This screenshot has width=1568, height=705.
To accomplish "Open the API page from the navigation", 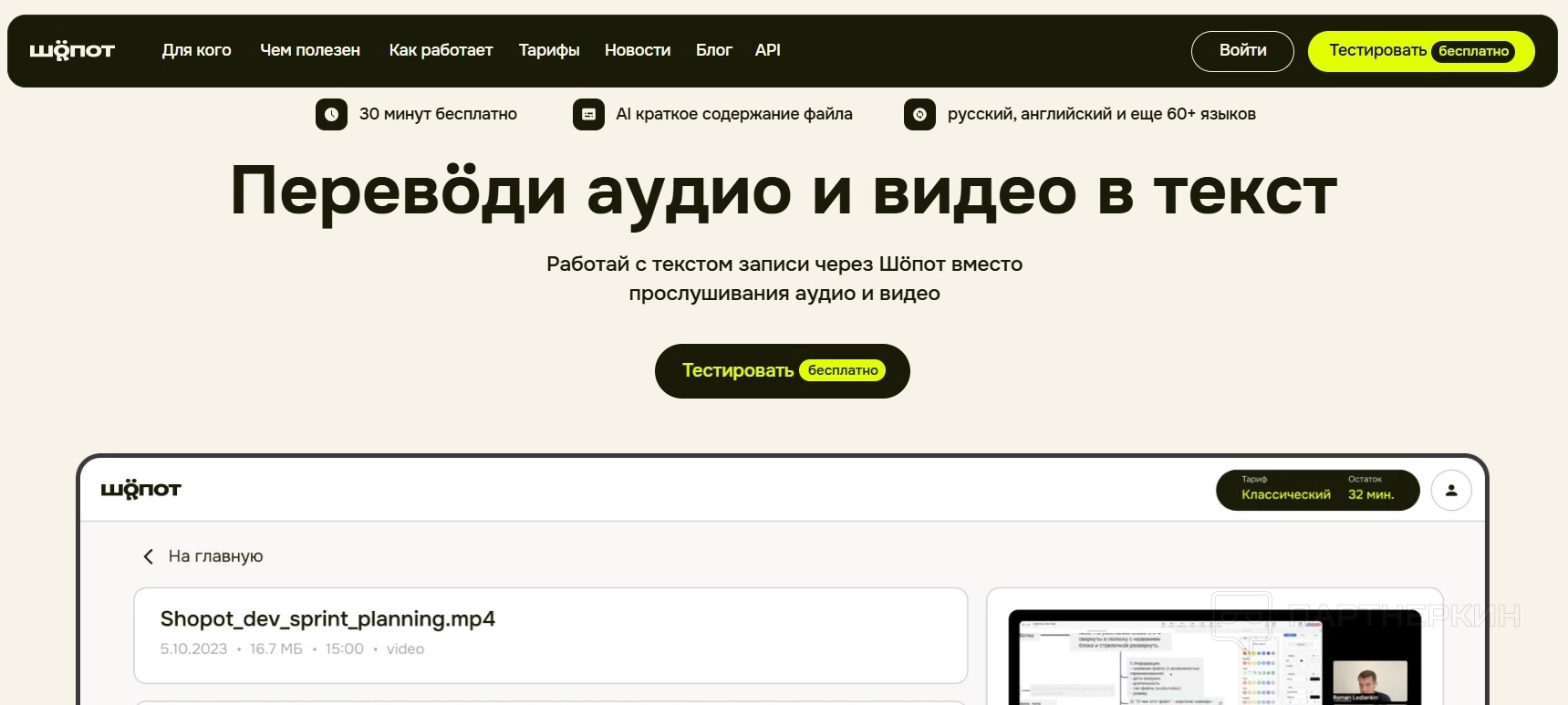I will (768, 50).
